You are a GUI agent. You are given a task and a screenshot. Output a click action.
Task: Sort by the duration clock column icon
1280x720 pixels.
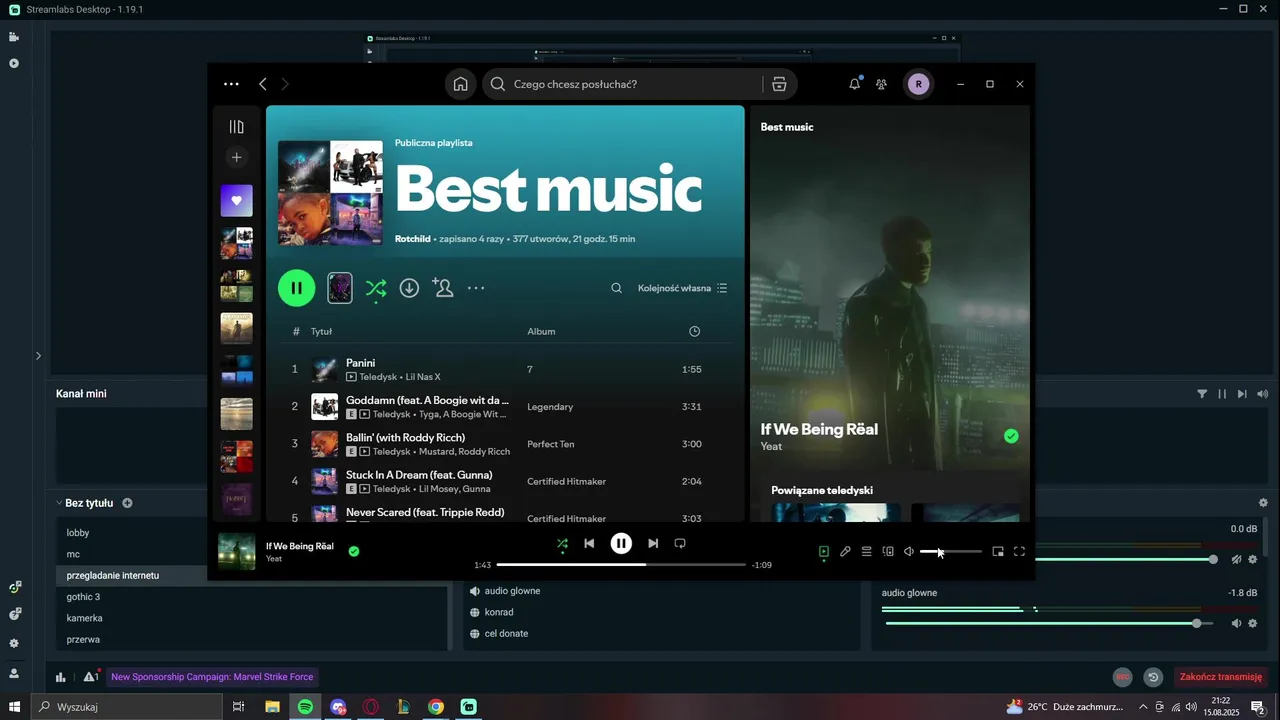click(694, 331)
